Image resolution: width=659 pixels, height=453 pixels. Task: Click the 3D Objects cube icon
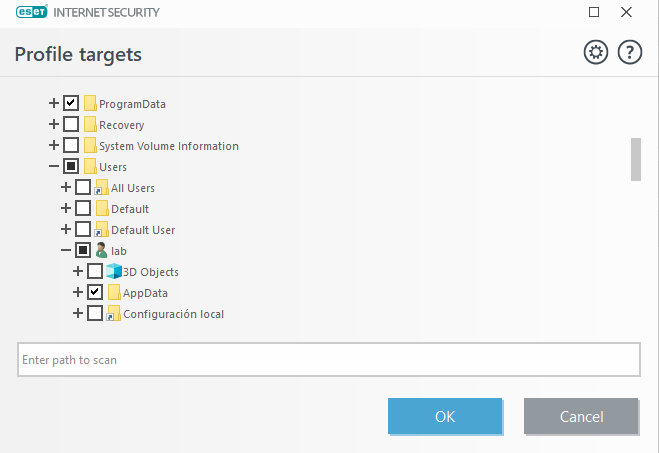click(x=113, y=271)
